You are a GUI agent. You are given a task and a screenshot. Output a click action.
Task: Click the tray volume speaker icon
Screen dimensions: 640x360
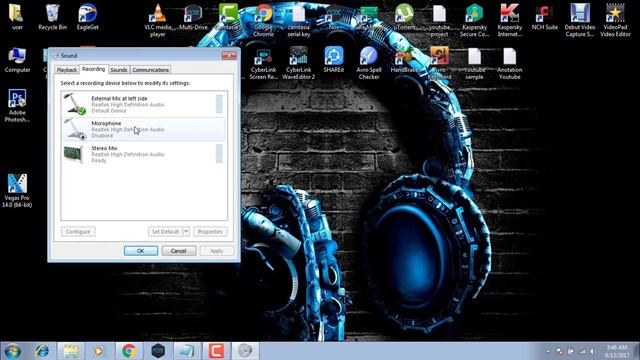tap(591, 351)
